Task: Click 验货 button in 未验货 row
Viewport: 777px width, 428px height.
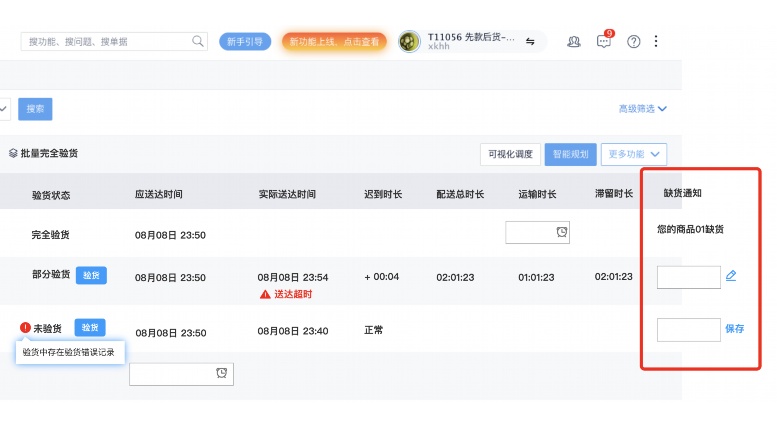Action: (x=90, y=327)
